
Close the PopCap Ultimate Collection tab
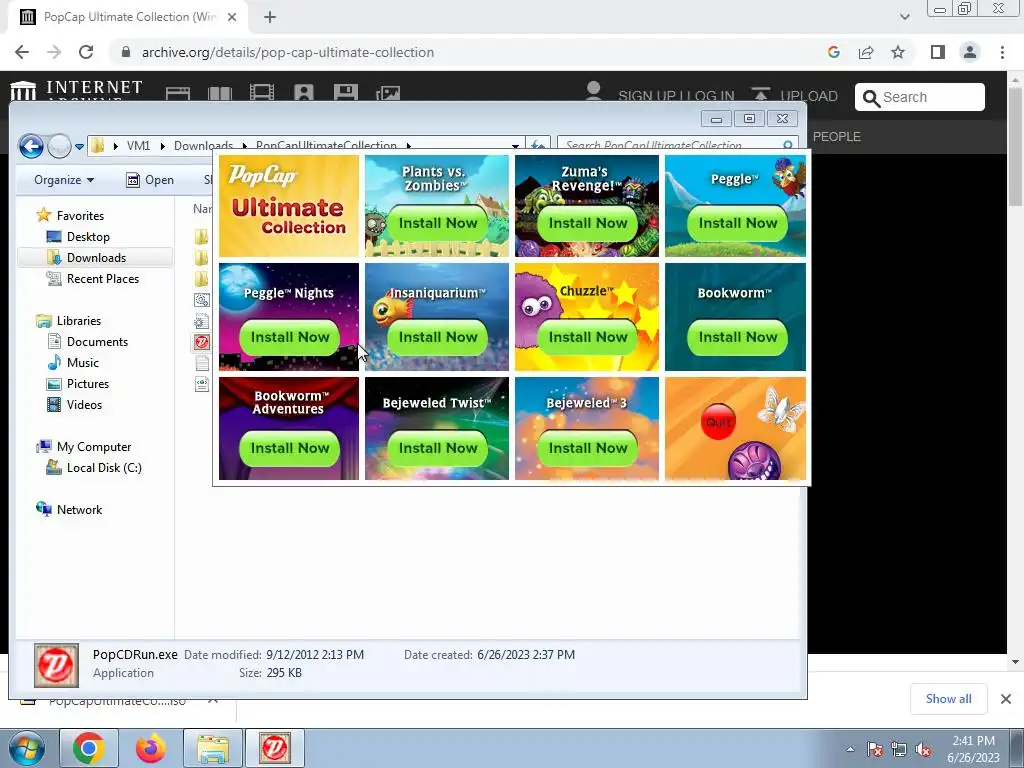(x=232, y=17)
